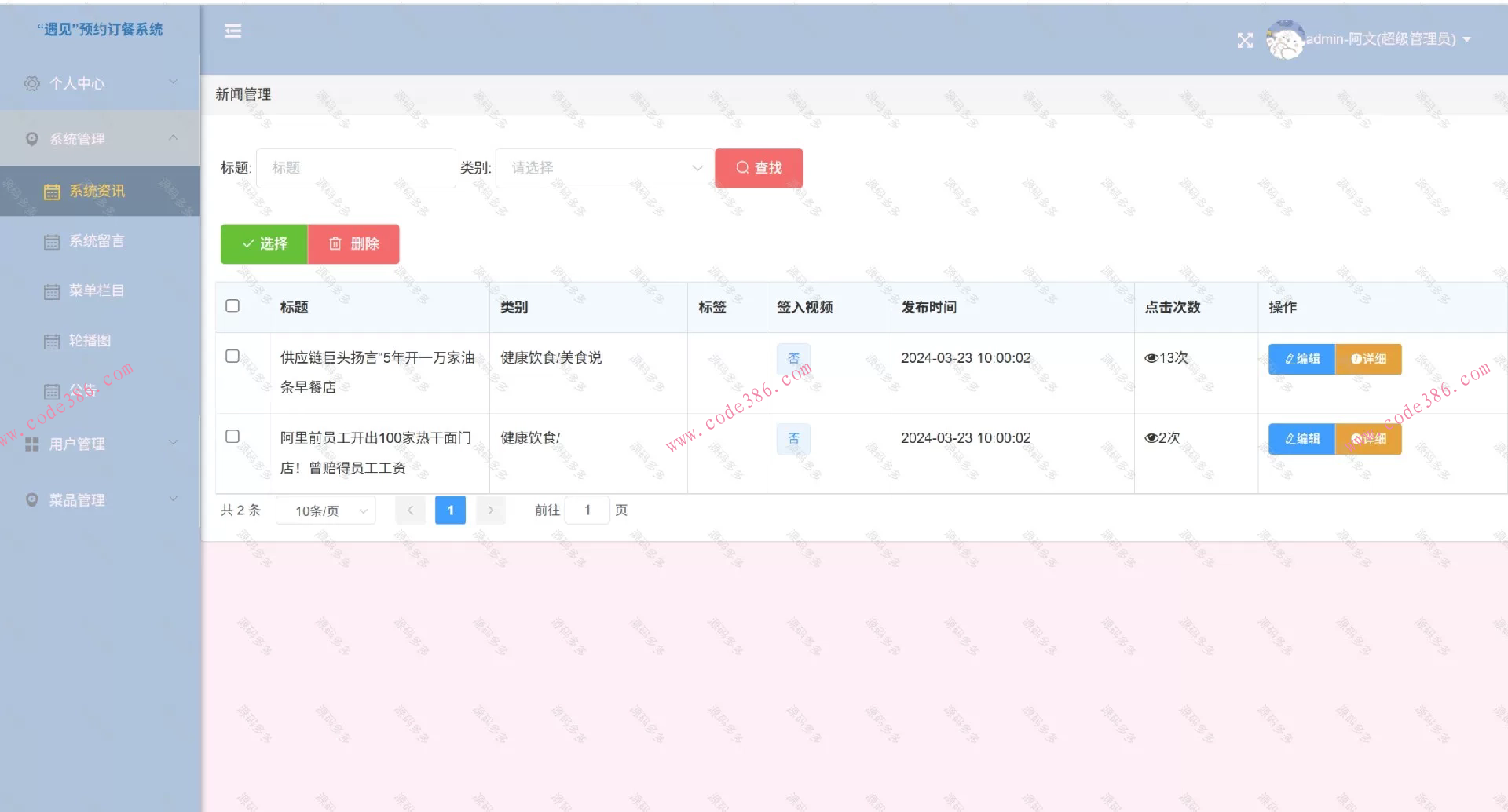
Task: Check the select-all checkbox in the table header
Action: point(232,306)
